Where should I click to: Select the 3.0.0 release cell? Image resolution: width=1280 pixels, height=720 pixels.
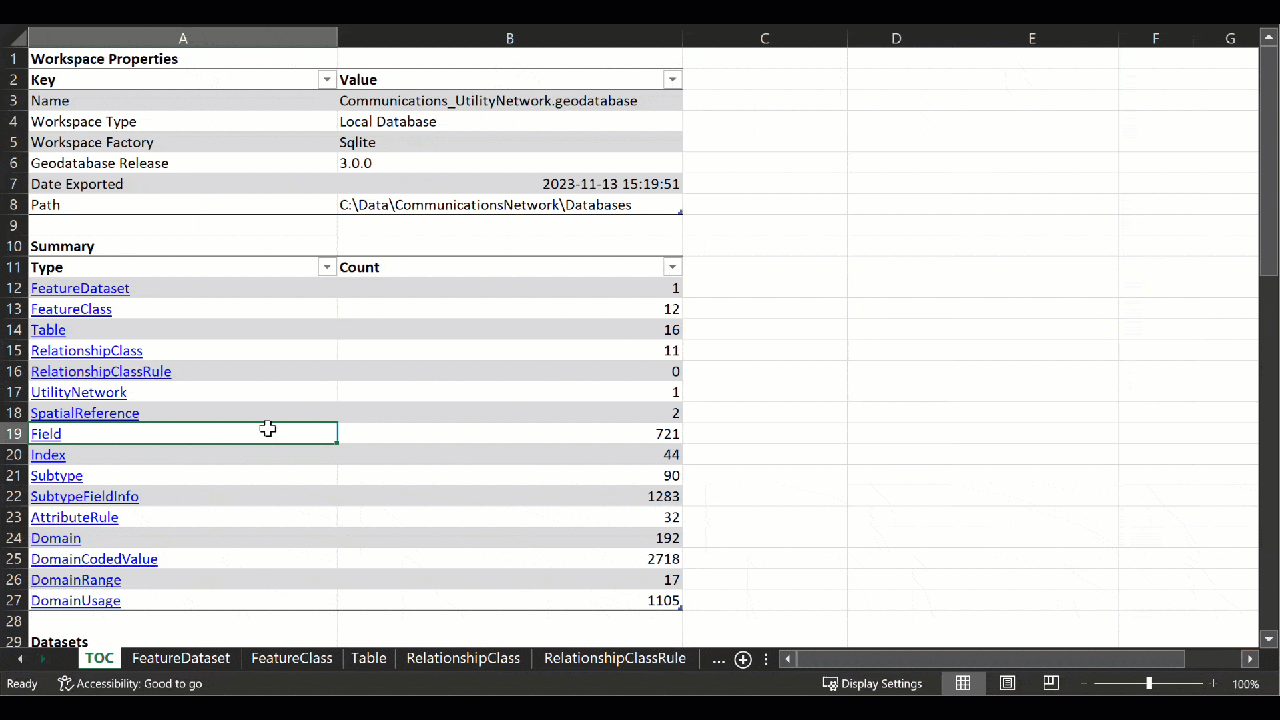(510, 163)
